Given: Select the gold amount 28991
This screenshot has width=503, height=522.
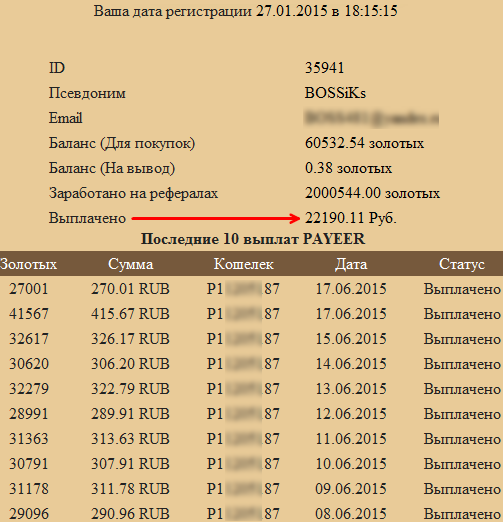Looking at the screenshot, I should tap(29, 414).
